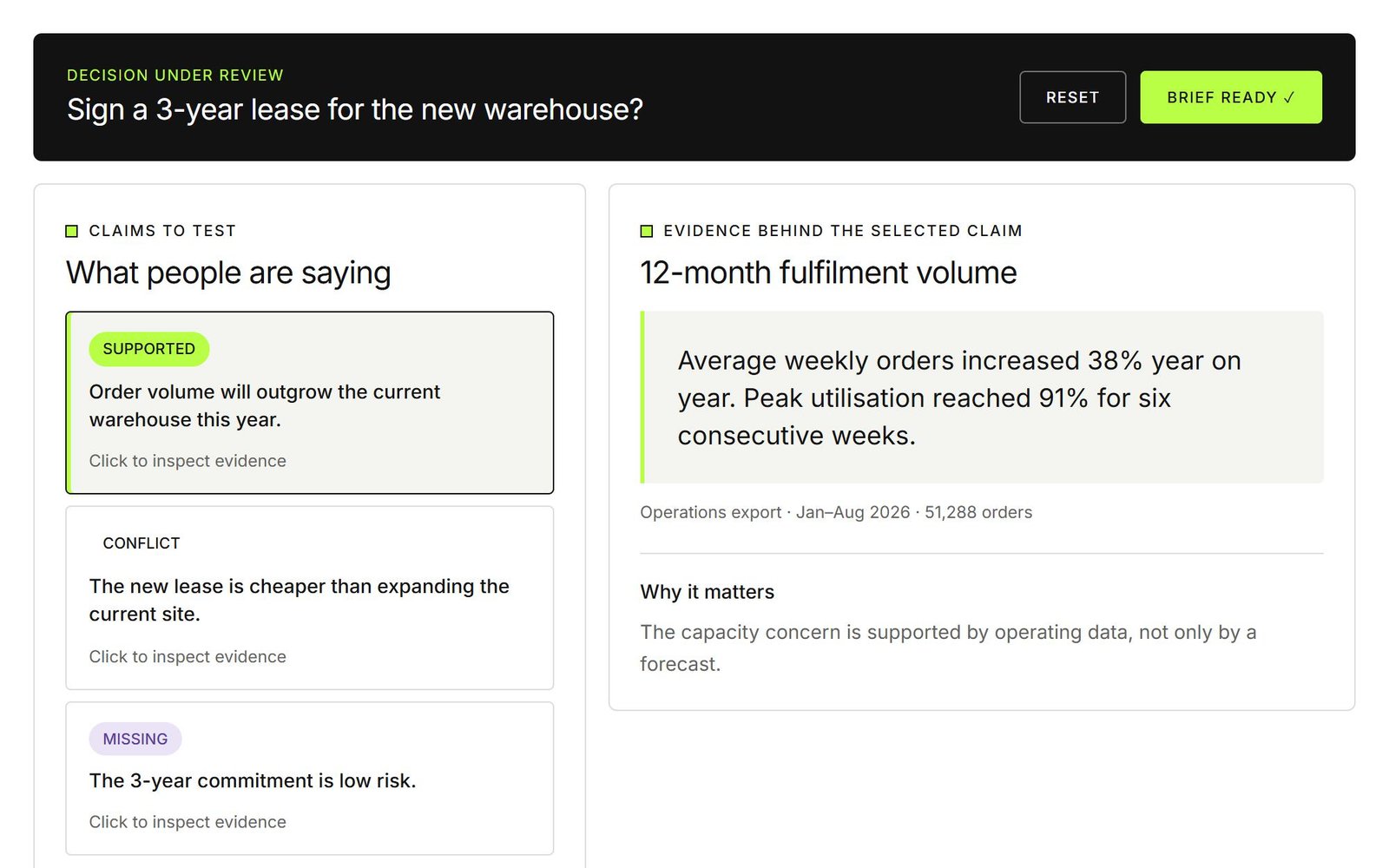Viewport: 1389px width, 868px height.
Task: Click the green accent bar on evidence quote
Action: (x=642, y=398)
